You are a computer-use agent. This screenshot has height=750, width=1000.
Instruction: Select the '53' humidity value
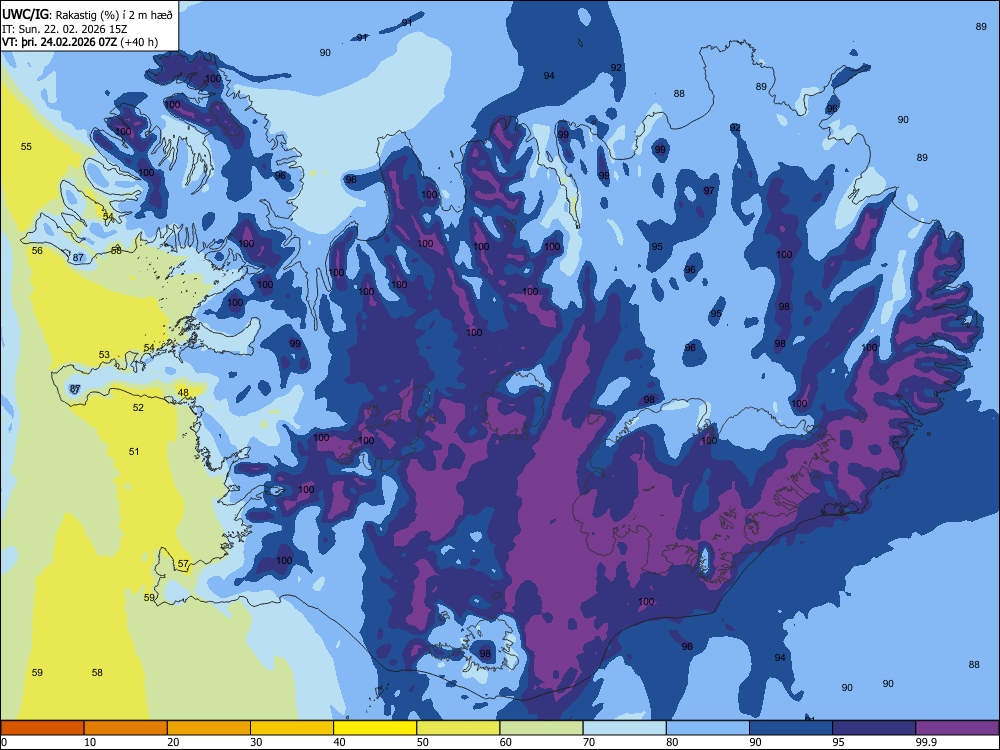[x=104, y=355]
